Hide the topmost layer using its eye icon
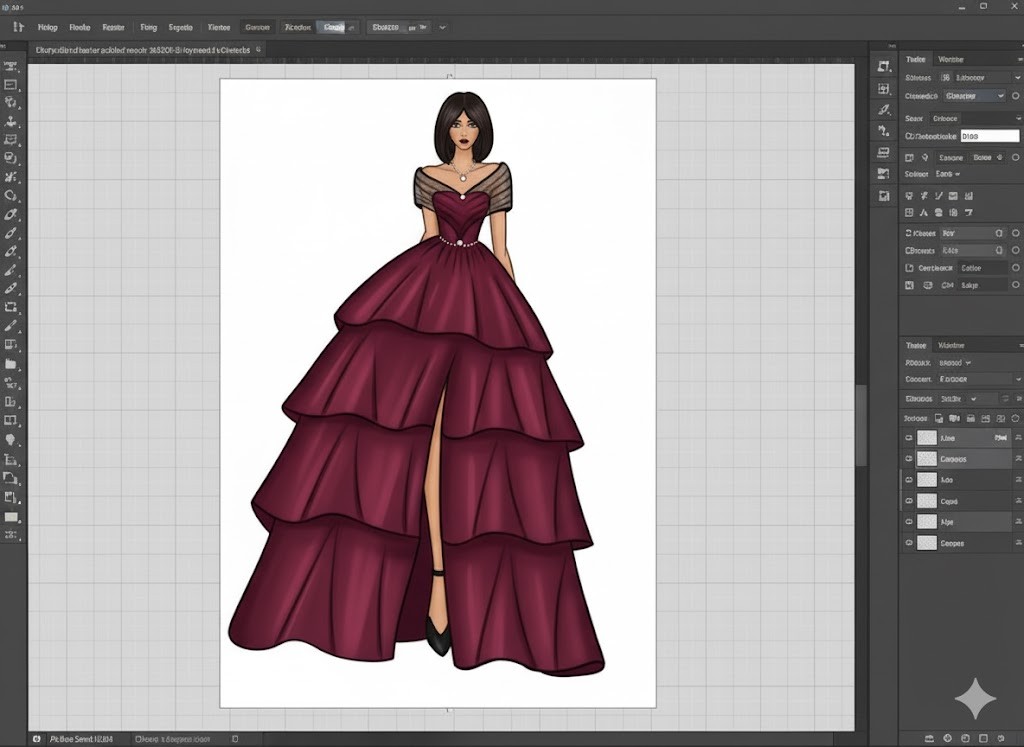 click(909, 438)
